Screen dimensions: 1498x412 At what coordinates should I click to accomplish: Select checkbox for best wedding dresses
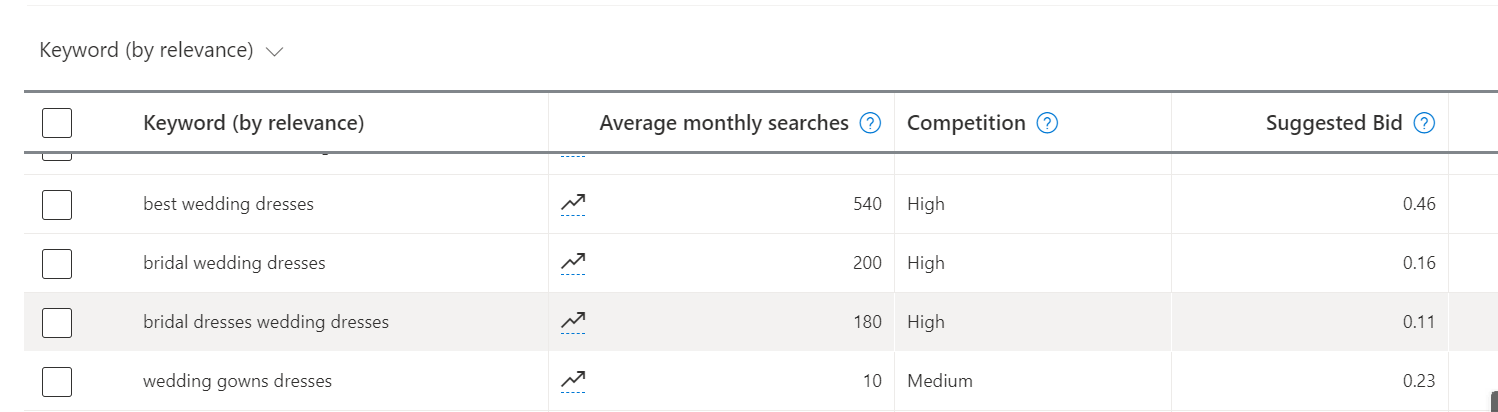pyautogui.click(x=57, y=205)
